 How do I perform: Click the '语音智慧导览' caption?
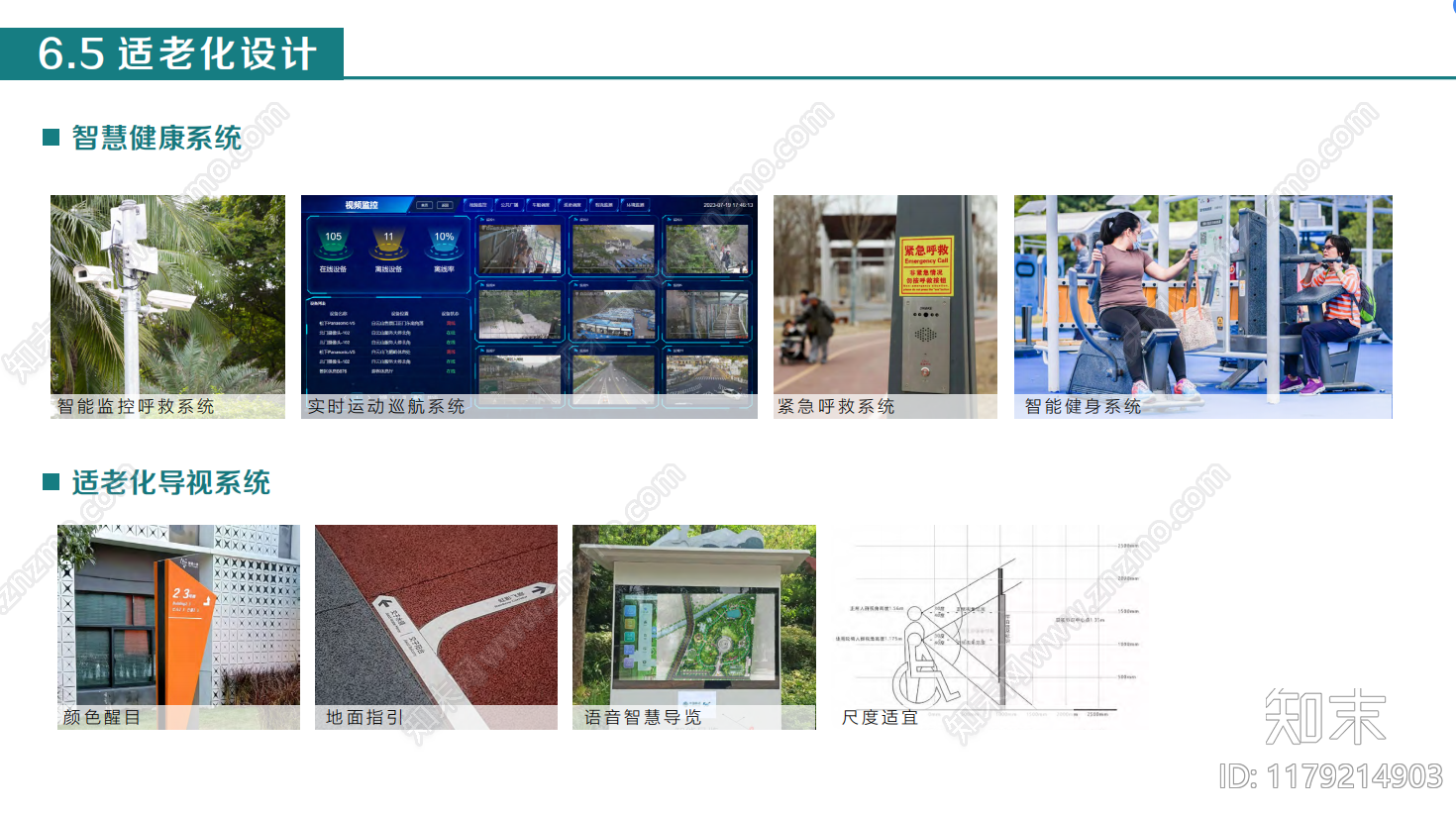(x=642, y=717)
